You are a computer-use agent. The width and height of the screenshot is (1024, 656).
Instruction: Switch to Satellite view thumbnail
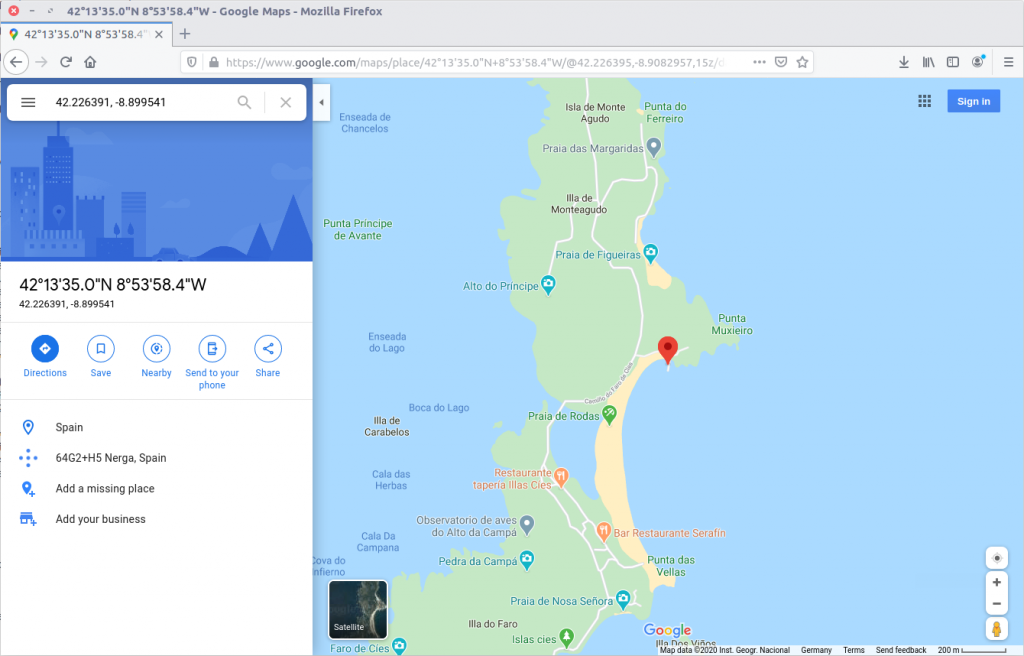click(x=358, y=609)
